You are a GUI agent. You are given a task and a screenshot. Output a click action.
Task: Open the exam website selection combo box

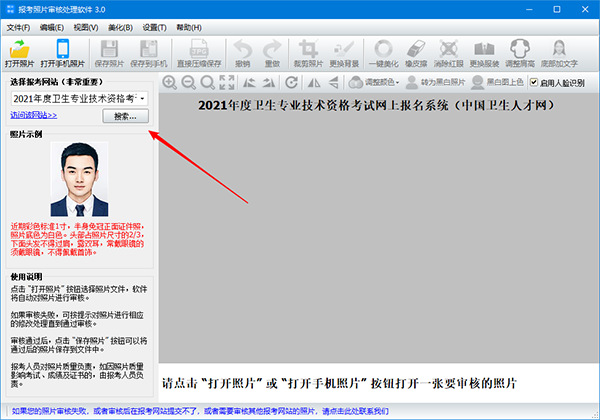coord(79,98)
